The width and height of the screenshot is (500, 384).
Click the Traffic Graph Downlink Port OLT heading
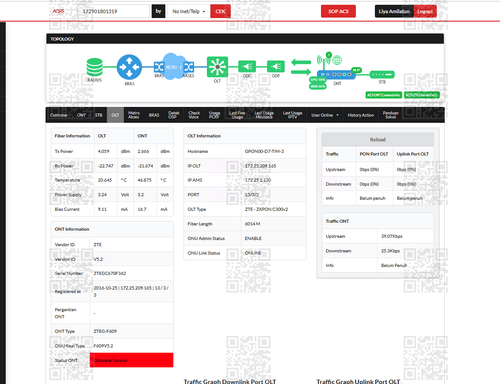coord(230,381)
